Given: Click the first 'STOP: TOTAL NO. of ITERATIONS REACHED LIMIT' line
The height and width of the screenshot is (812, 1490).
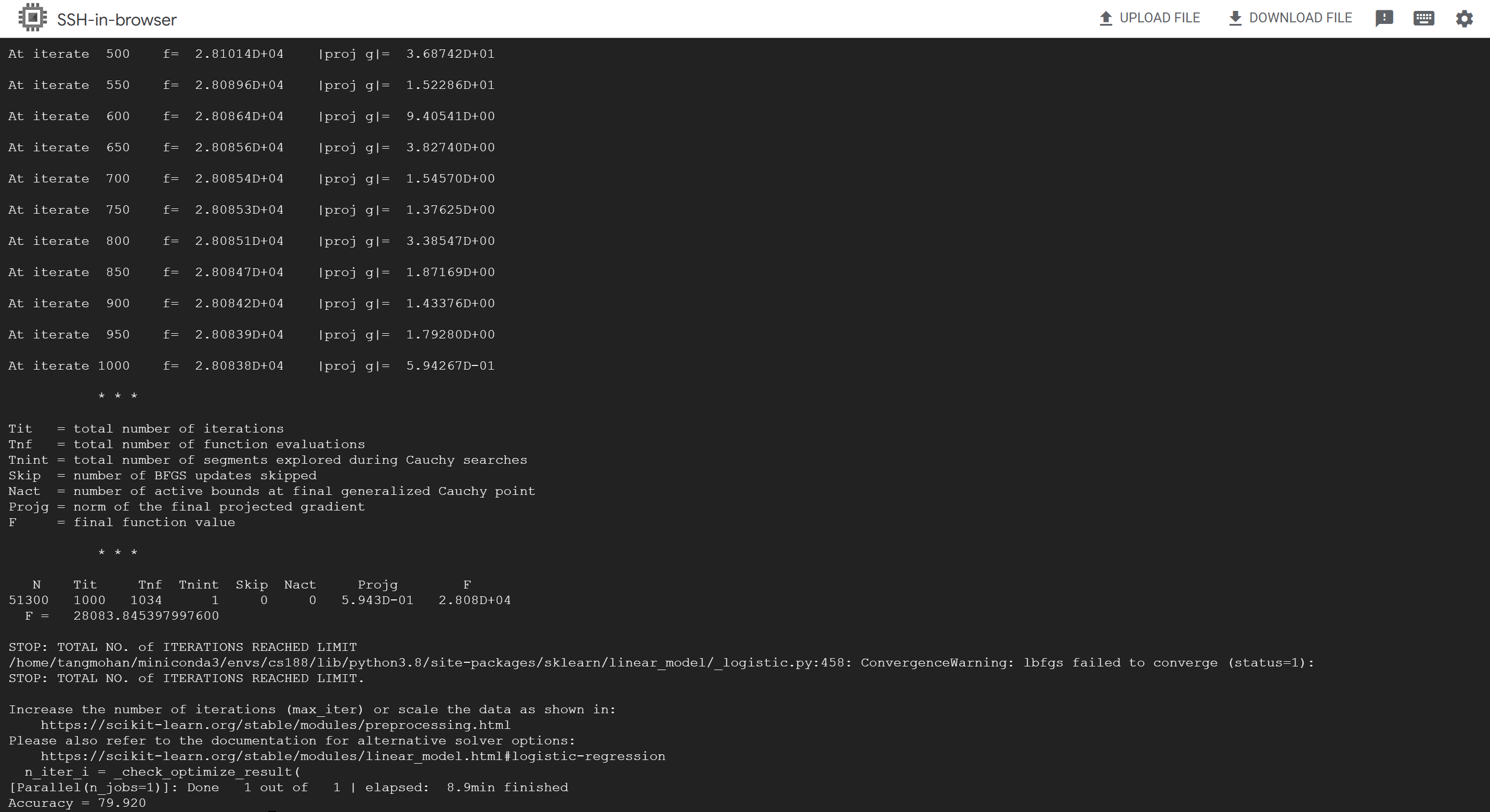Looking at the screenshot, I should [x=183, y=647].
